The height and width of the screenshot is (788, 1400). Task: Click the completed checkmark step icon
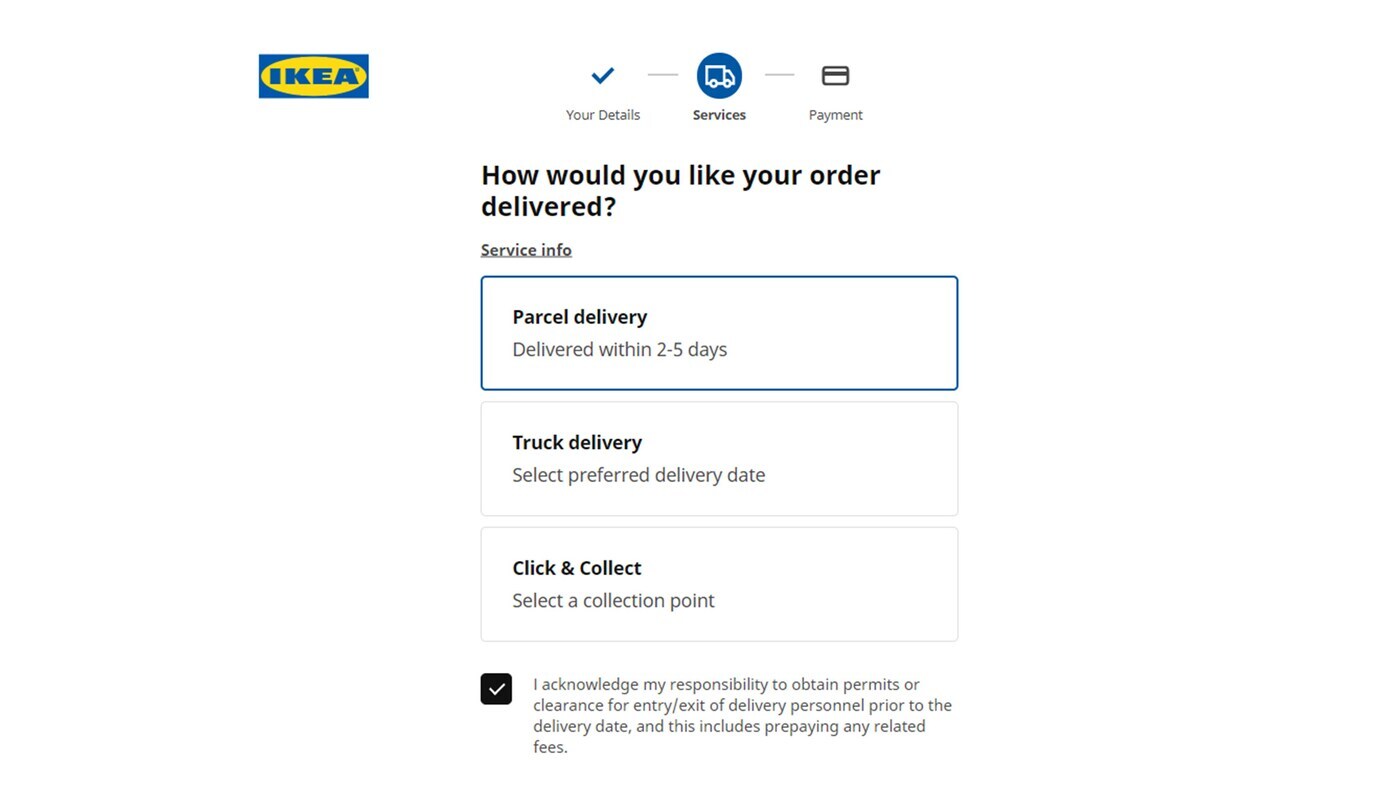coord(602,75)
